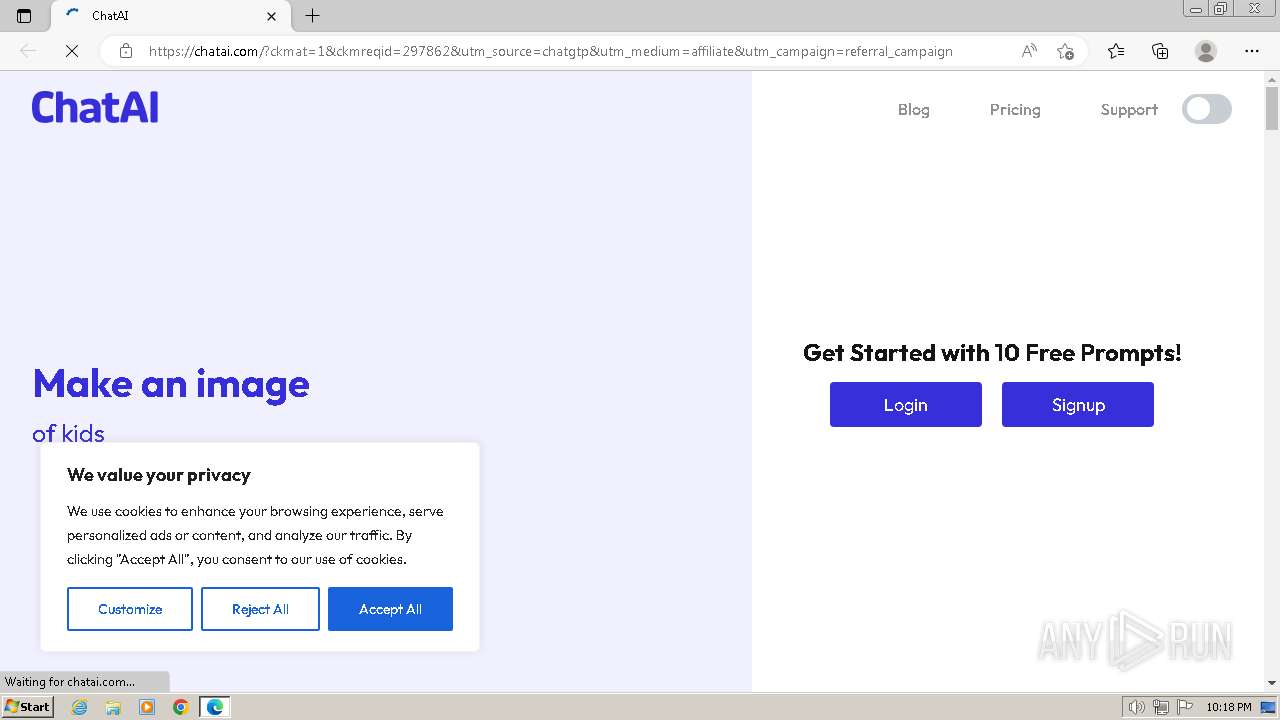Click the network tray icon
Image resolution: width=1280 pixels, height=720 pixels.
1161,707
